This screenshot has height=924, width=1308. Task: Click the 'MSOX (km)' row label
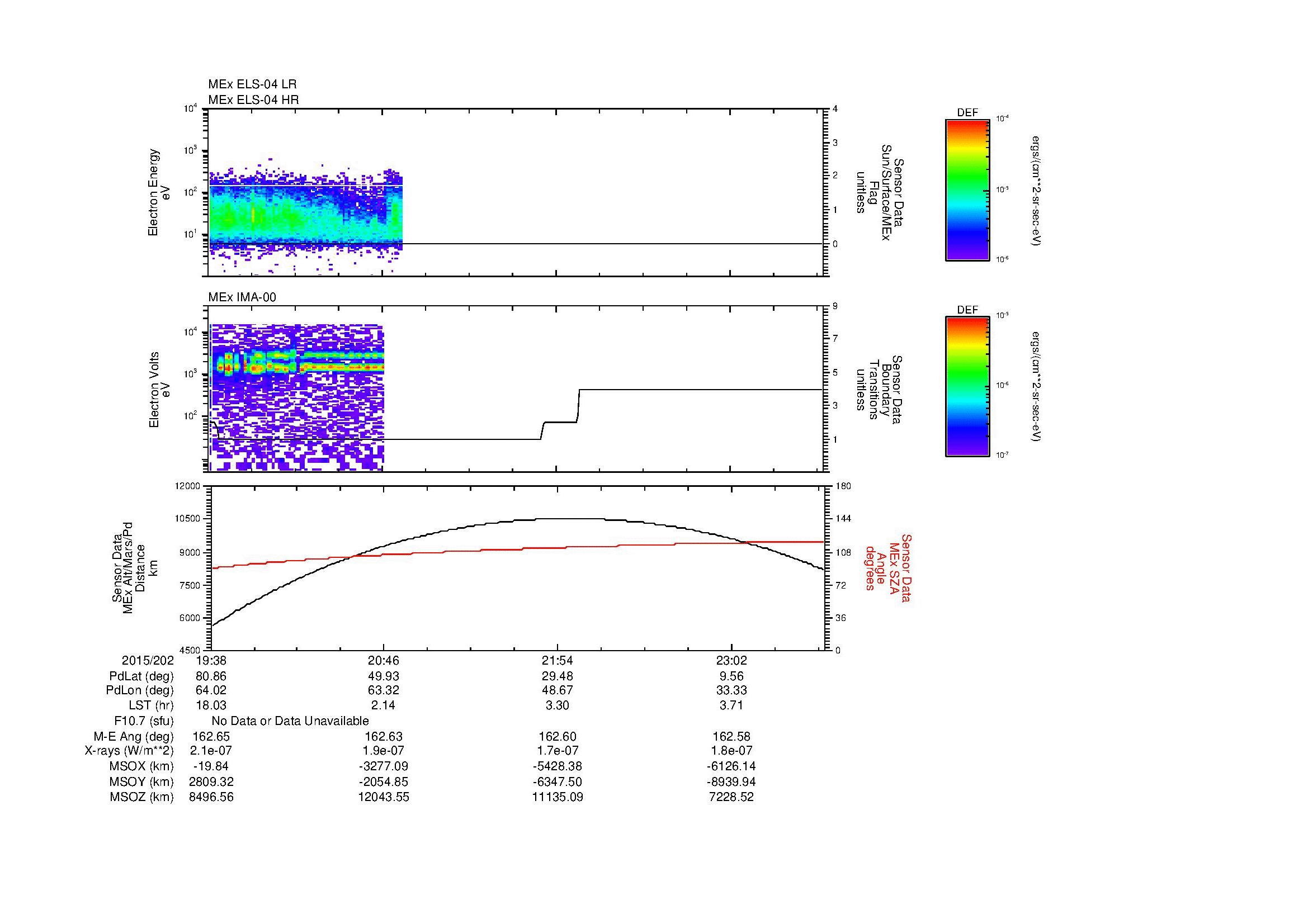[x=142, y=766]
